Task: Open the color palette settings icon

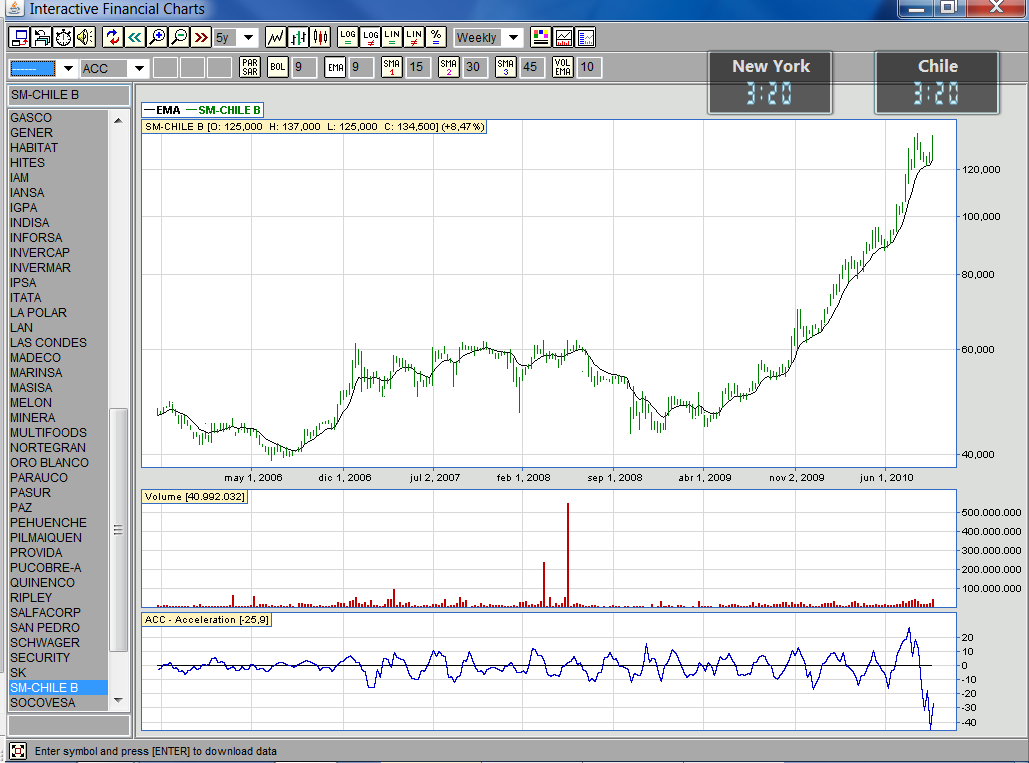Action: point(540,37)
